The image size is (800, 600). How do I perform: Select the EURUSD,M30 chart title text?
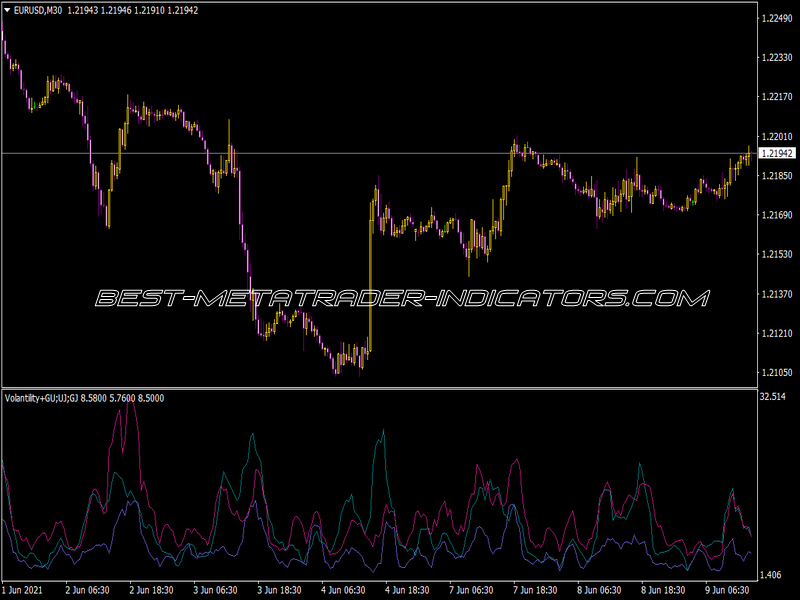click(x=38, y=10)
